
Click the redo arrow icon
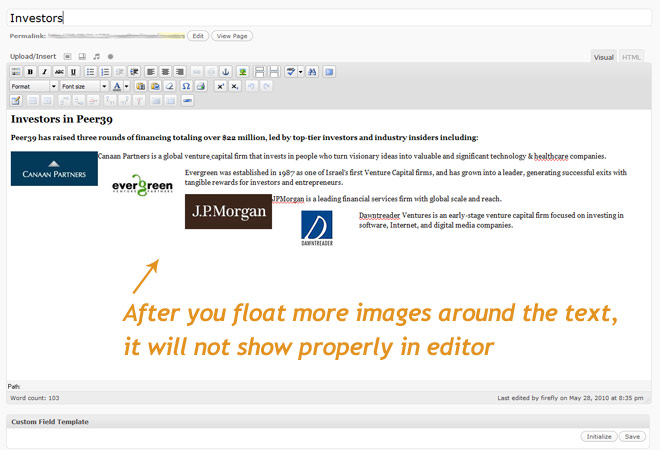coord(266,86)
